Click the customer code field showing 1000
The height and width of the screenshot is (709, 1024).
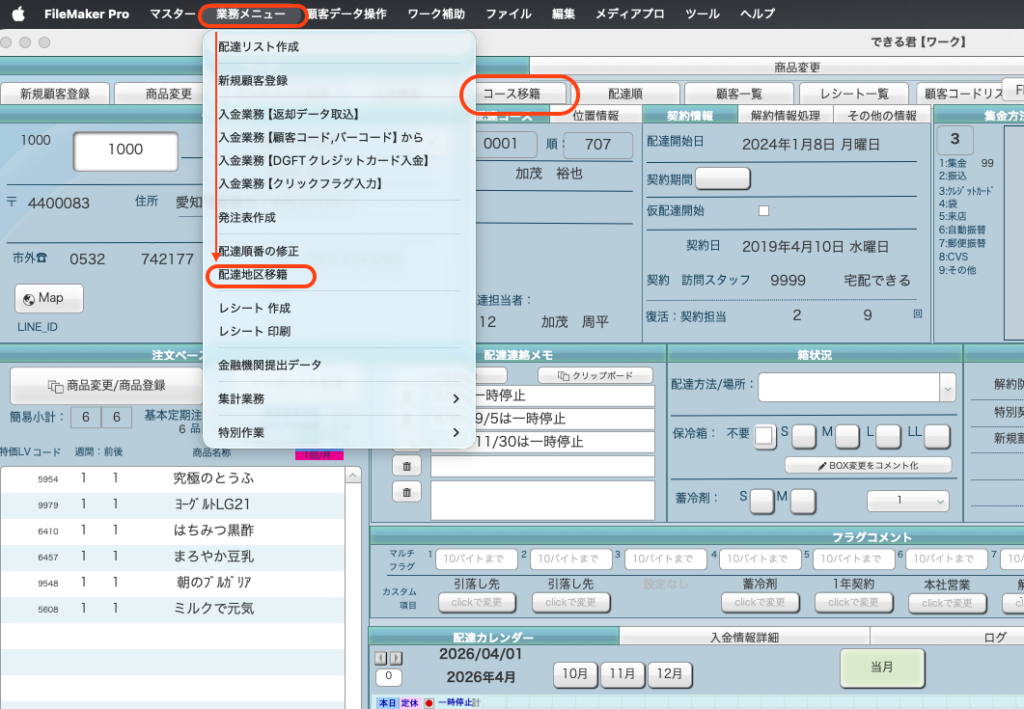click(x=125, y=149)
